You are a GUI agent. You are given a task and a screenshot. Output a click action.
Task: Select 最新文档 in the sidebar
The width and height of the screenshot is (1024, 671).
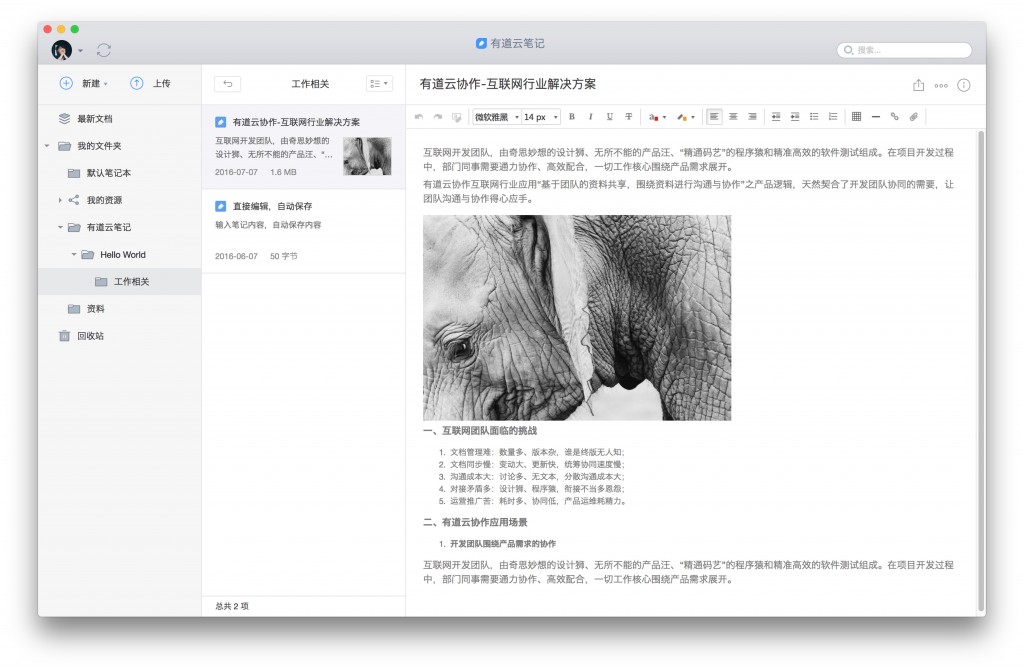point(94,118)
